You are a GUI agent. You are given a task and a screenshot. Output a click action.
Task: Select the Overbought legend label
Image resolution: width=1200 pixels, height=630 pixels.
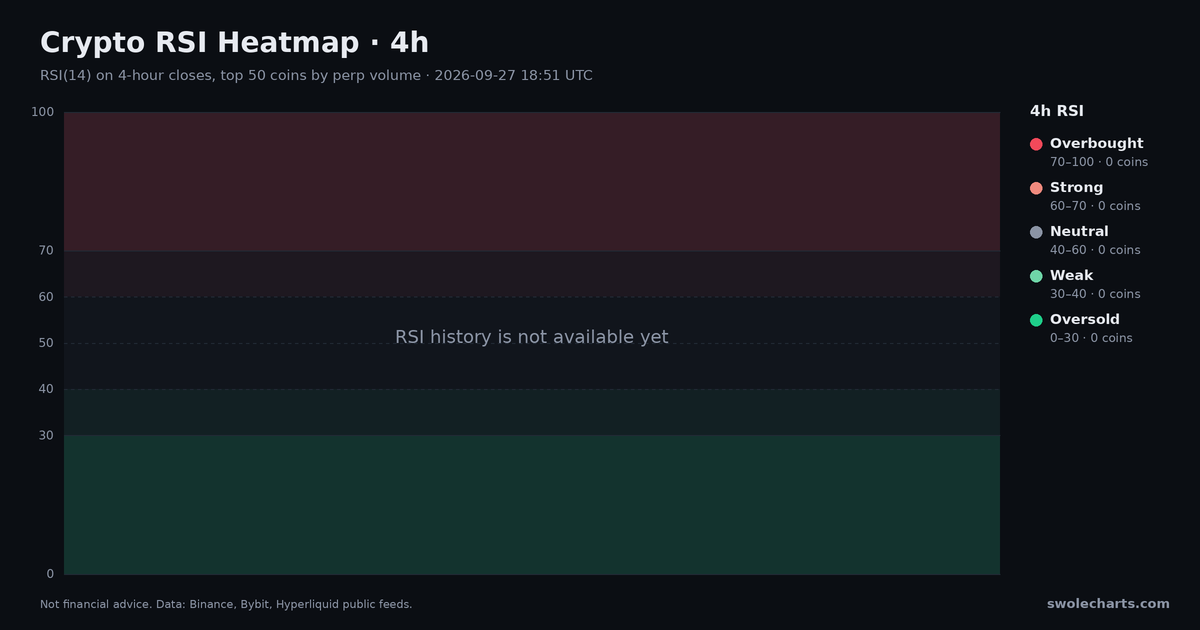point(1096,144)
